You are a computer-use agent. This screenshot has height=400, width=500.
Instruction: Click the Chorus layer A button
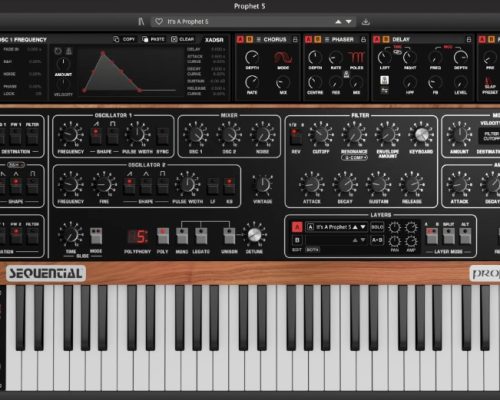coord(240,39)
